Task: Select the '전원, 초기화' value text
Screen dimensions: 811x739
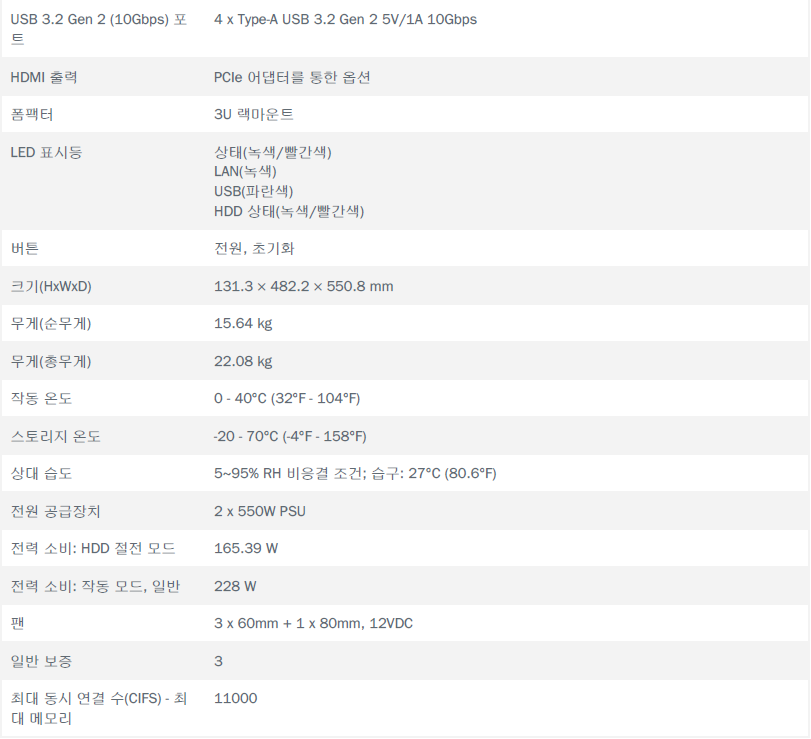Action: (x=254, y=248)
